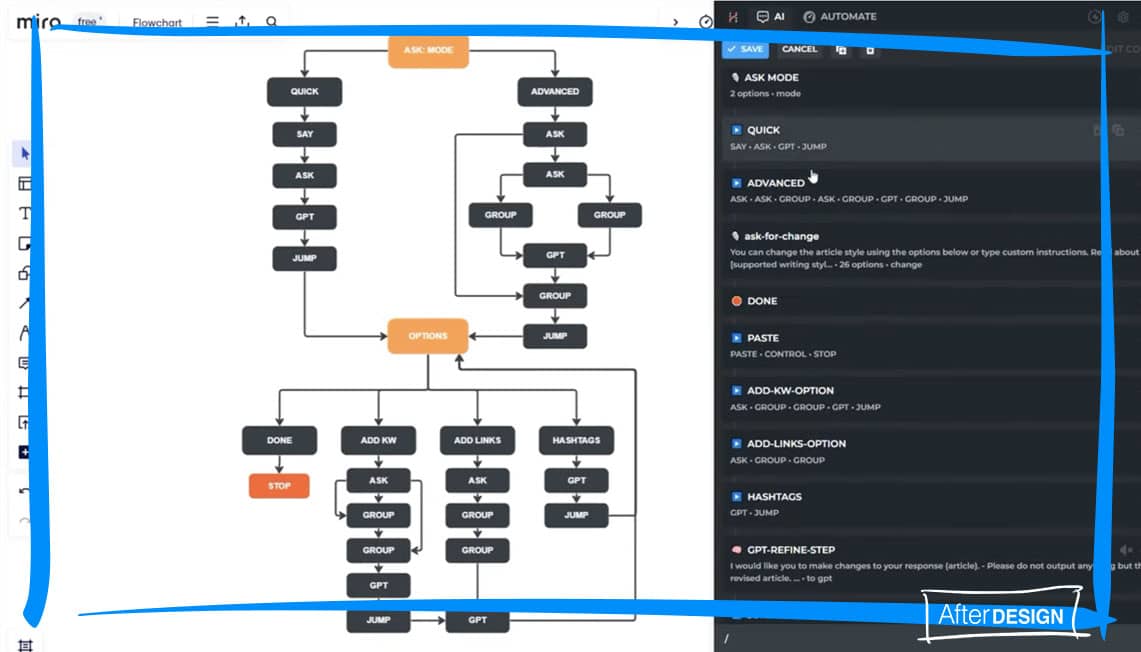Click the frames icon at bottom left
1141x652 pixels.
(25, 645)
